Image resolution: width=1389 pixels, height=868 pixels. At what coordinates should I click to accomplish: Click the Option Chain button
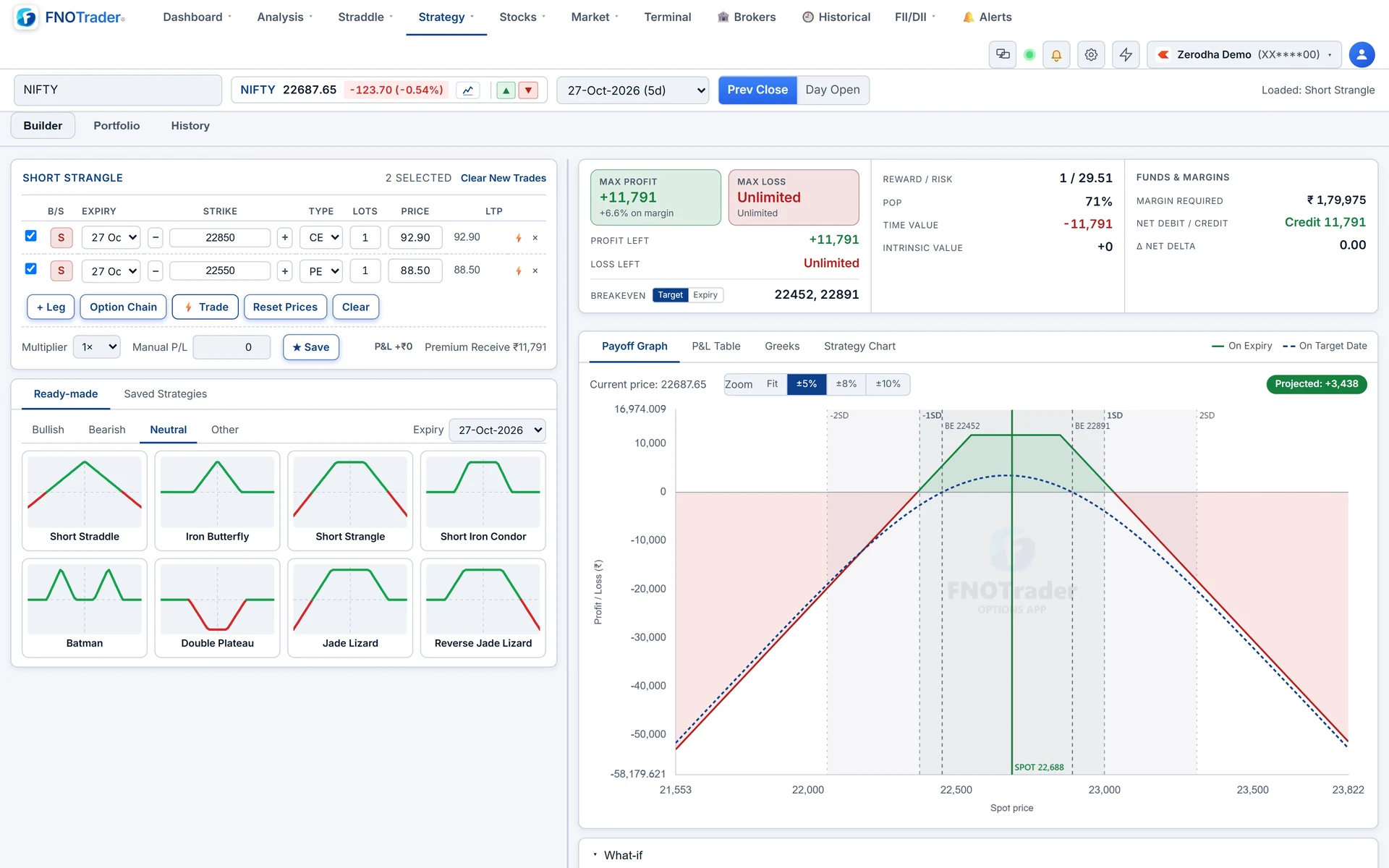[123, 307]
